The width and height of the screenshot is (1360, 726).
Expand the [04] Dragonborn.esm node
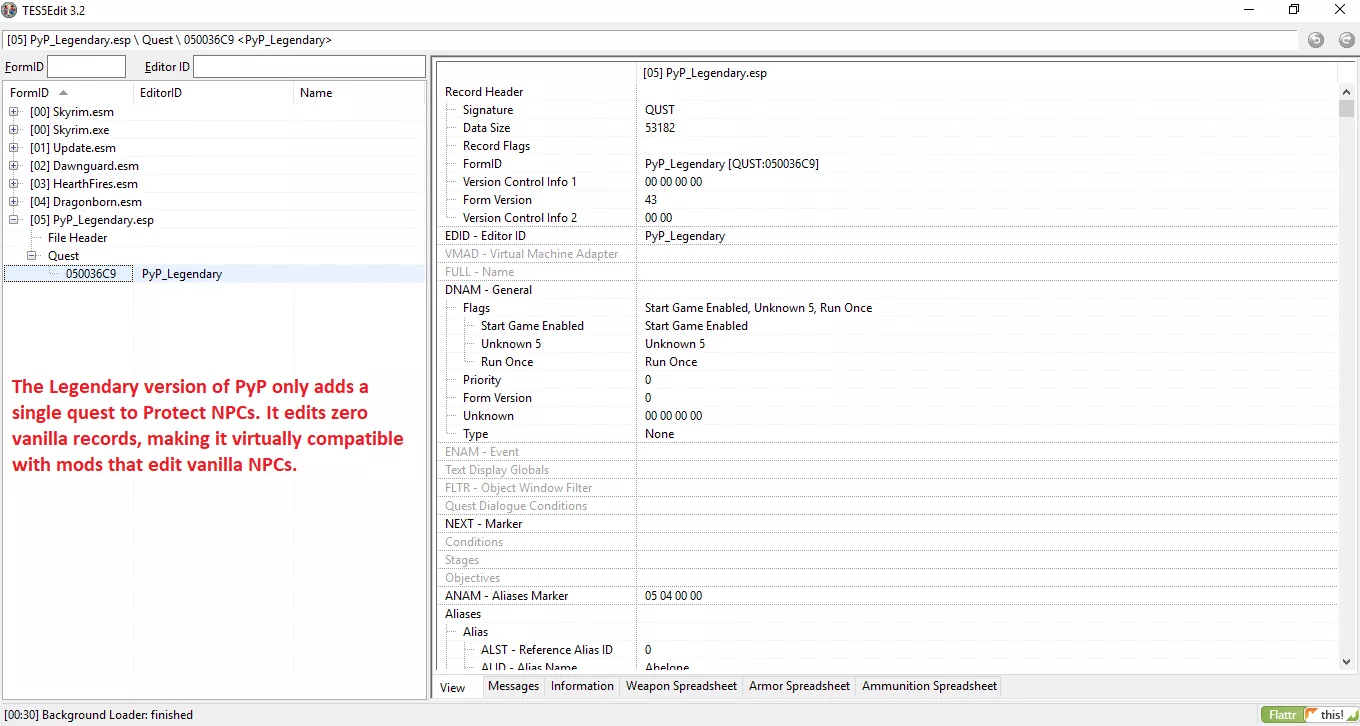click(x=14, y=202)
